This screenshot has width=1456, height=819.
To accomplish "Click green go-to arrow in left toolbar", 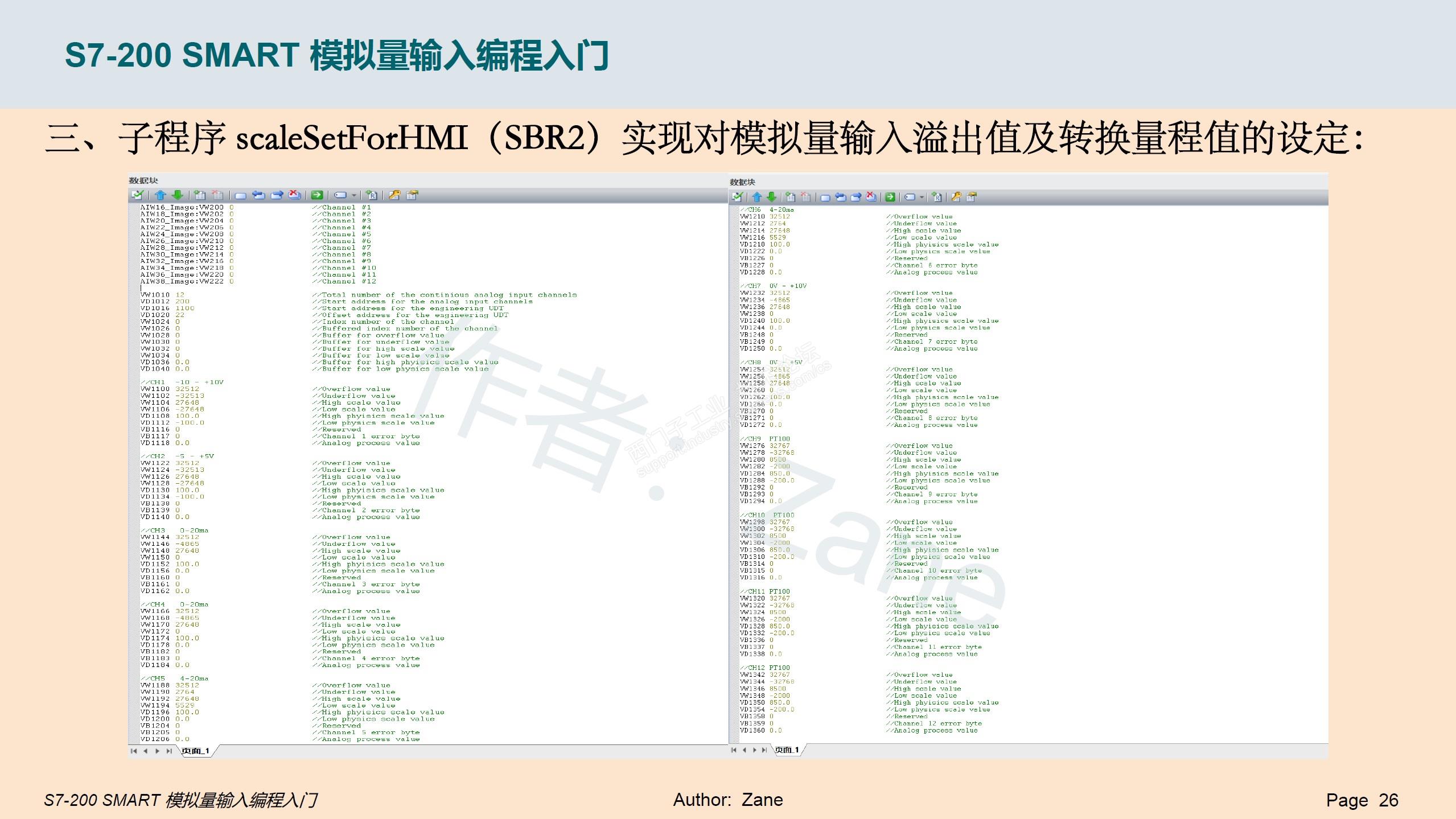I will (x=318, y=195).
